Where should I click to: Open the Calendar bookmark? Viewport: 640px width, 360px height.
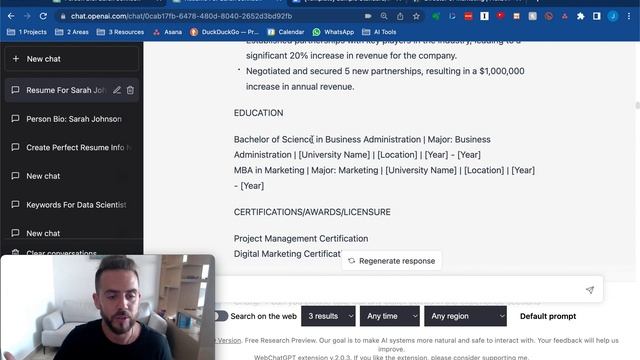tap(286, 32)
